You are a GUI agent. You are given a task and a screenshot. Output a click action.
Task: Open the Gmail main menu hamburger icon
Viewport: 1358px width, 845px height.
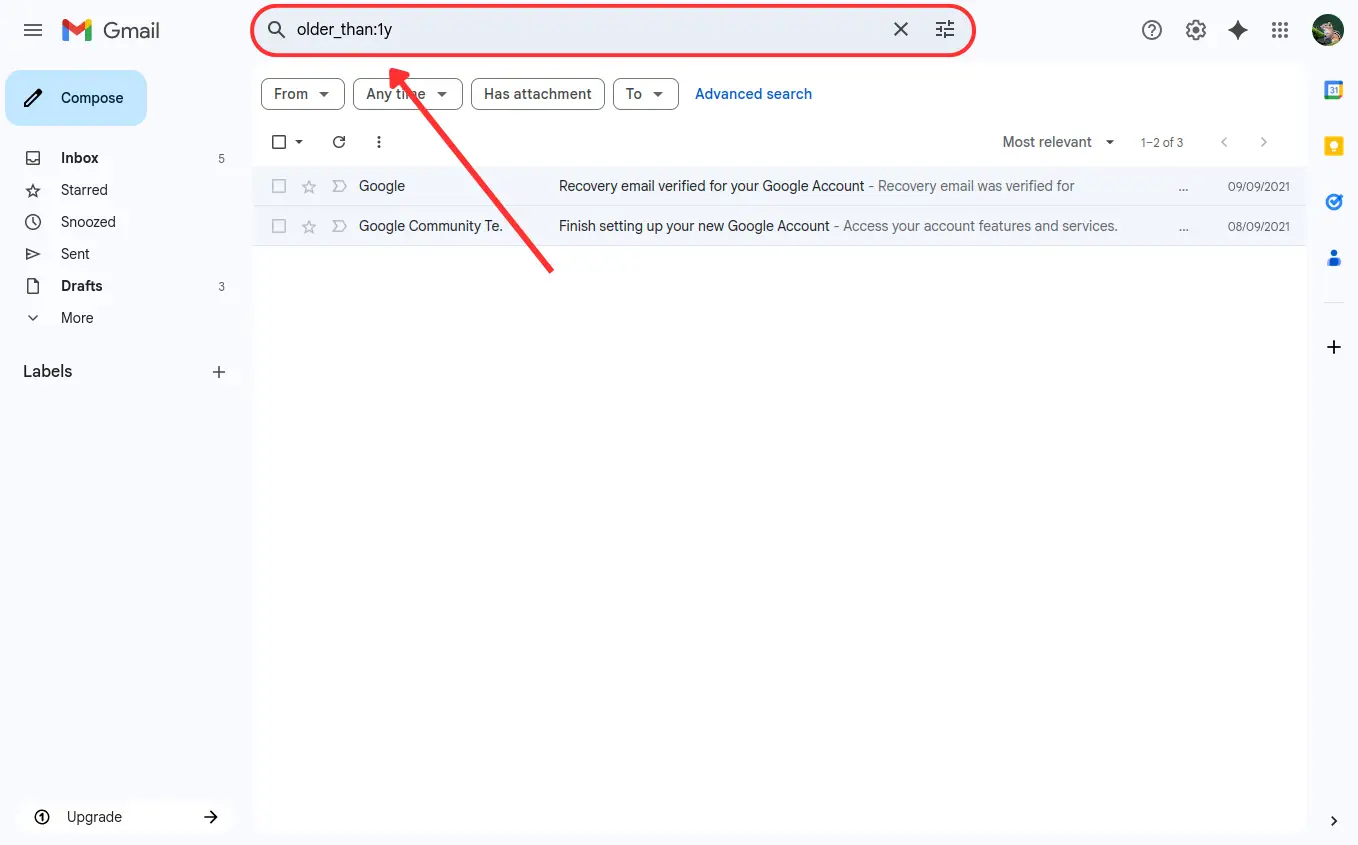33,30
